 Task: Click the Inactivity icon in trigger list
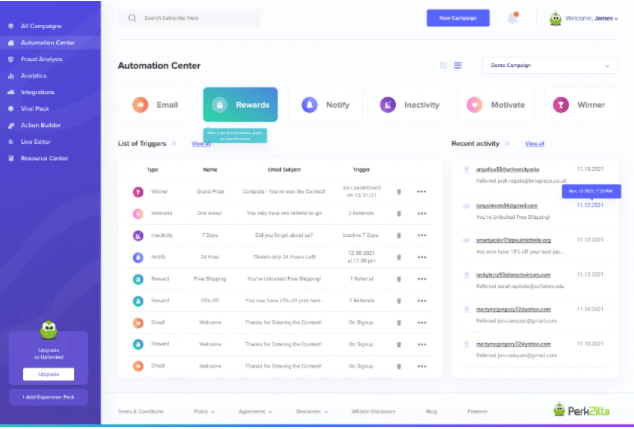click(x=138, y=235)
